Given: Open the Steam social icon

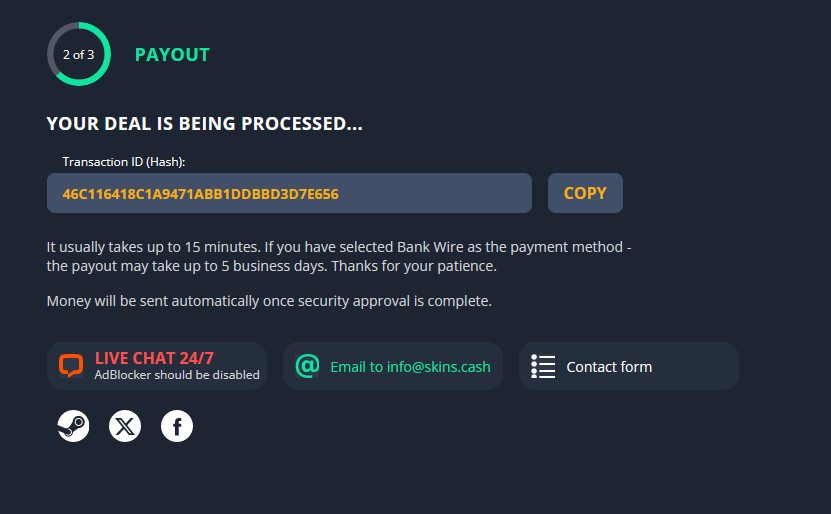Looking at the screenshot, I should coord(73,427).
